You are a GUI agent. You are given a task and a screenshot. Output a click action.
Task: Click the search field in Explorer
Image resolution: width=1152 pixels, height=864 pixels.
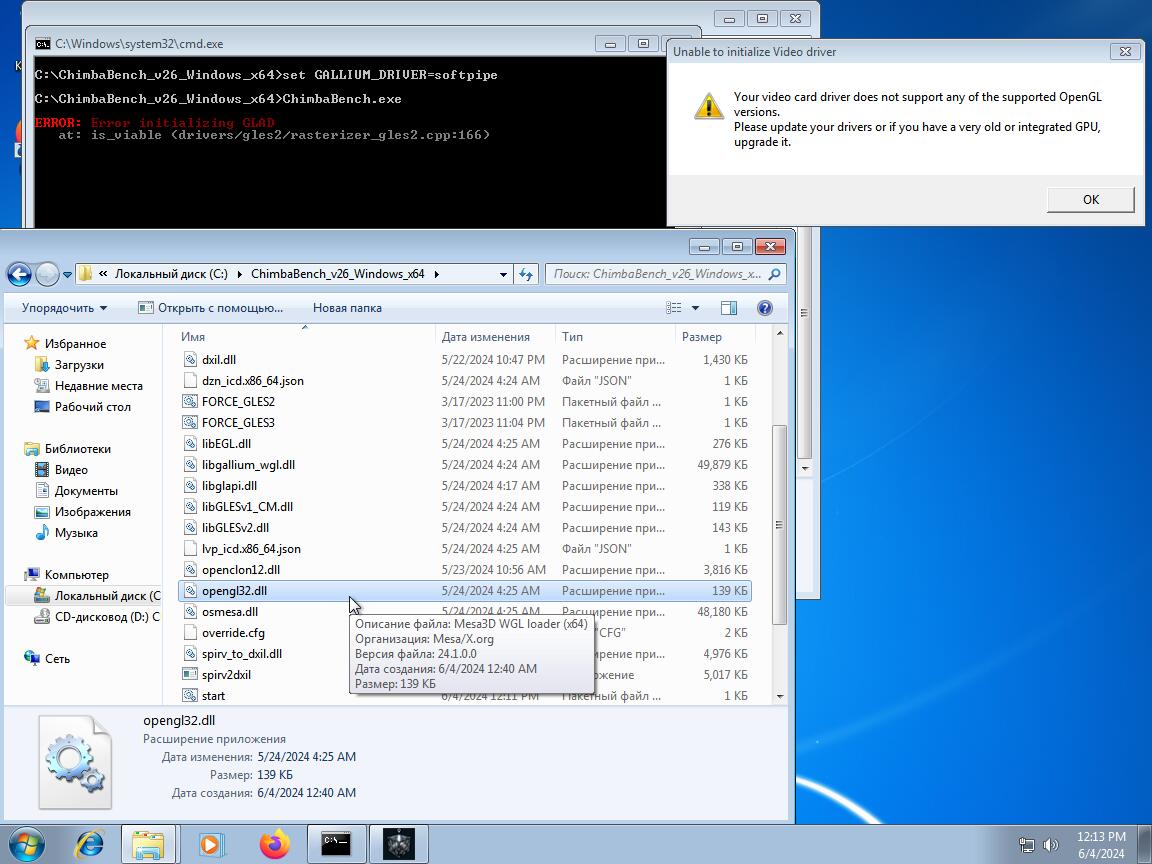click(x=657, y=274)
